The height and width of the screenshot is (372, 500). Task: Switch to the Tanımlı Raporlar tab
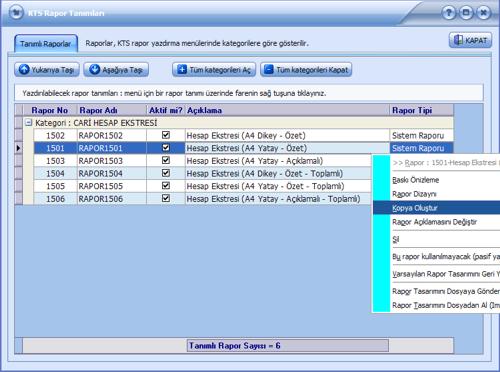click(46, 44)
